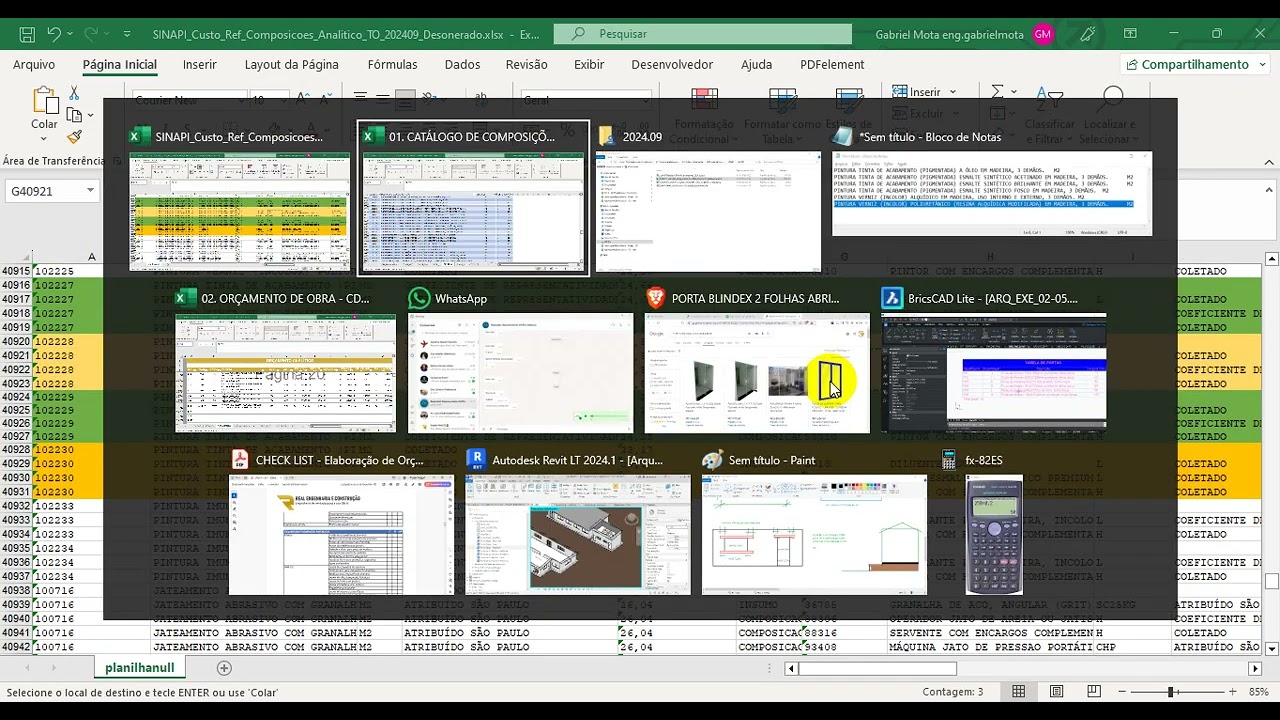Viewport: 1280px width, 720px height.
Task: Switch to Page Layout view in status bar
Action: [x=1056, y=692]
